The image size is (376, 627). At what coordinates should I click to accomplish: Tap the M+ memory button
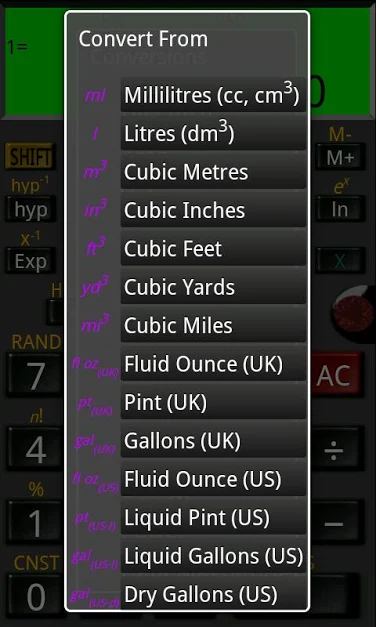[340, 158]
